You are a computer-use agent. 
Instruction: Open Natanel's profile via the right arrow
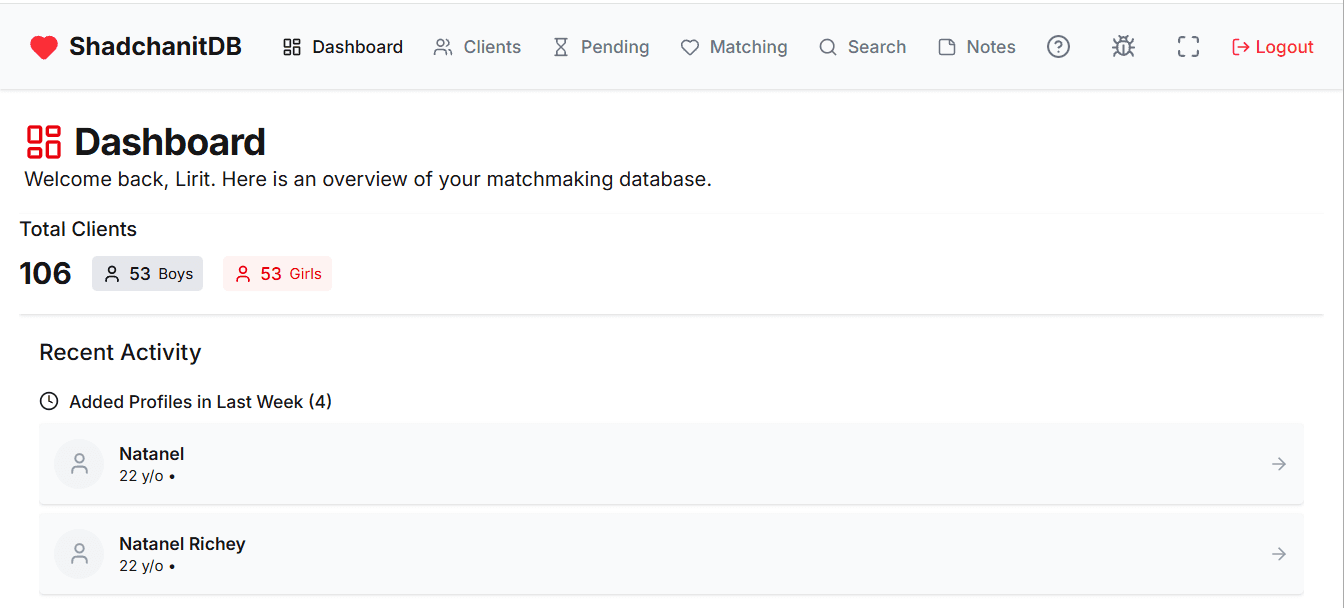1278,463
